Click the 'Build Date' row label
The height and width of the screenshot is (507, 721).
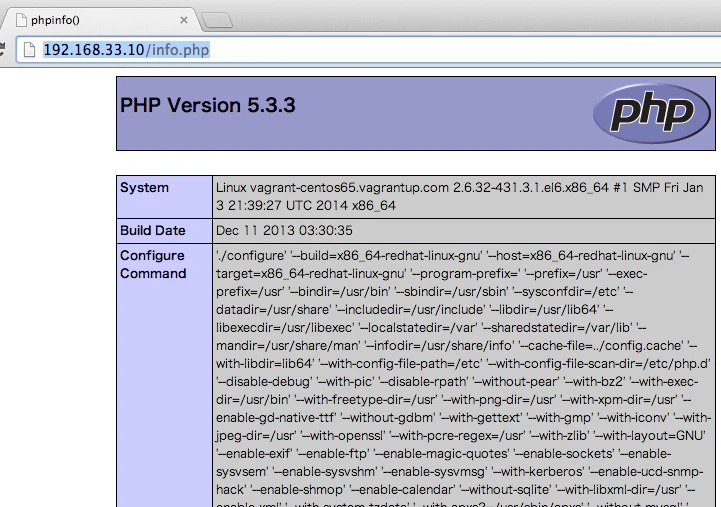coord(153,230)
